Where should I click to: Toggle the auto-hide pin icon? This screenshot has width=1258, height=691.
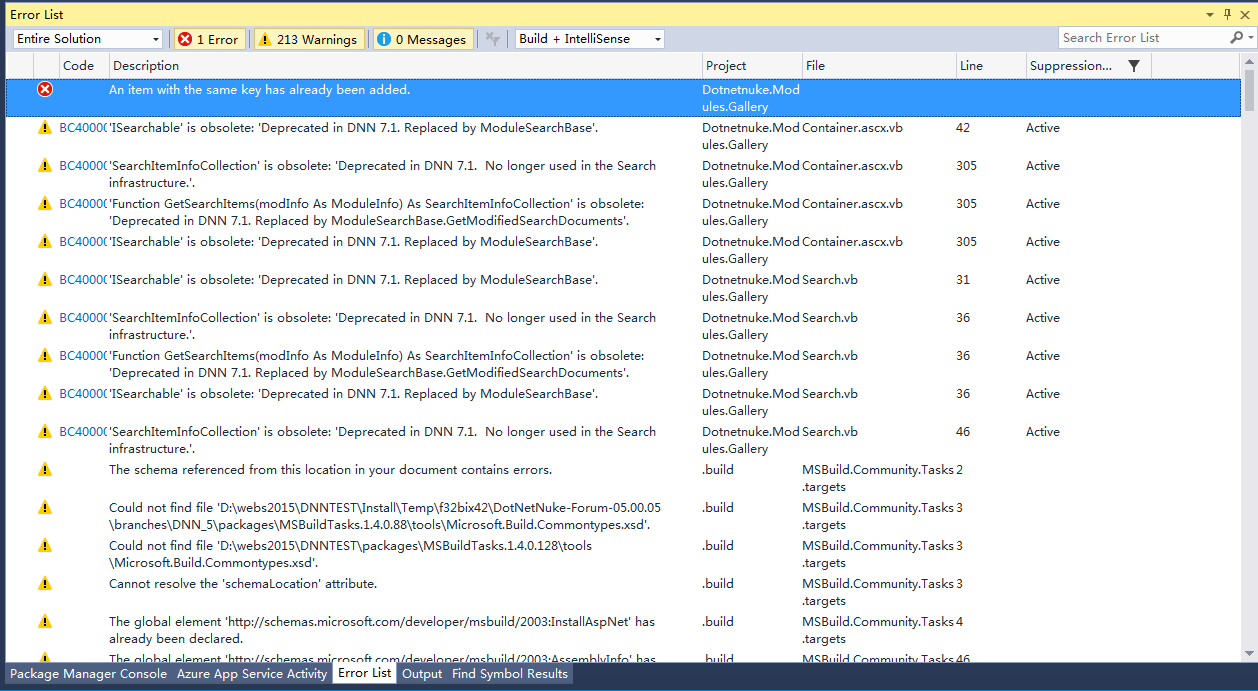pos(1228,14)
